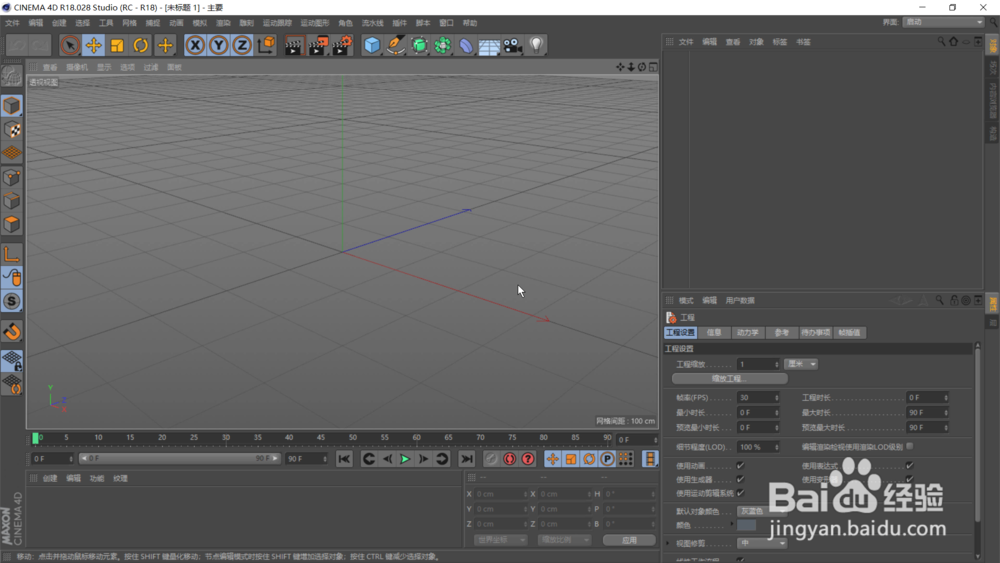1000x563 pixels.
Task: Open the deformer bend icon
Action: click(466, 45)
